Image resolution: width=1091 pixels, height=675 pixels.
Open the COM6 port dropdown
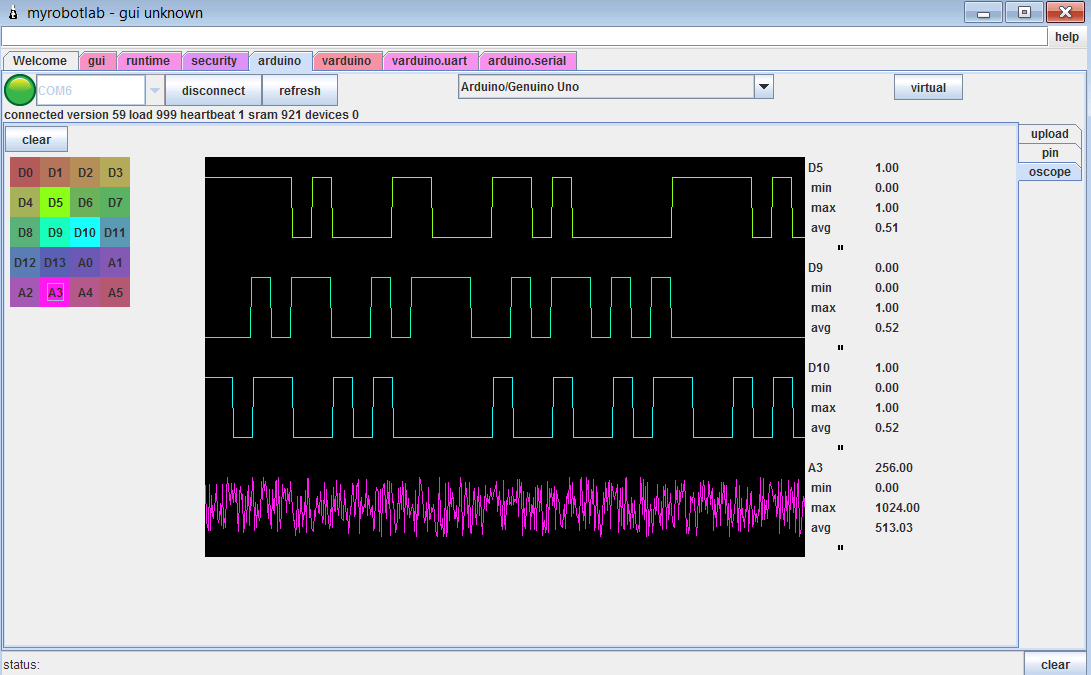(x=154, y=90)
